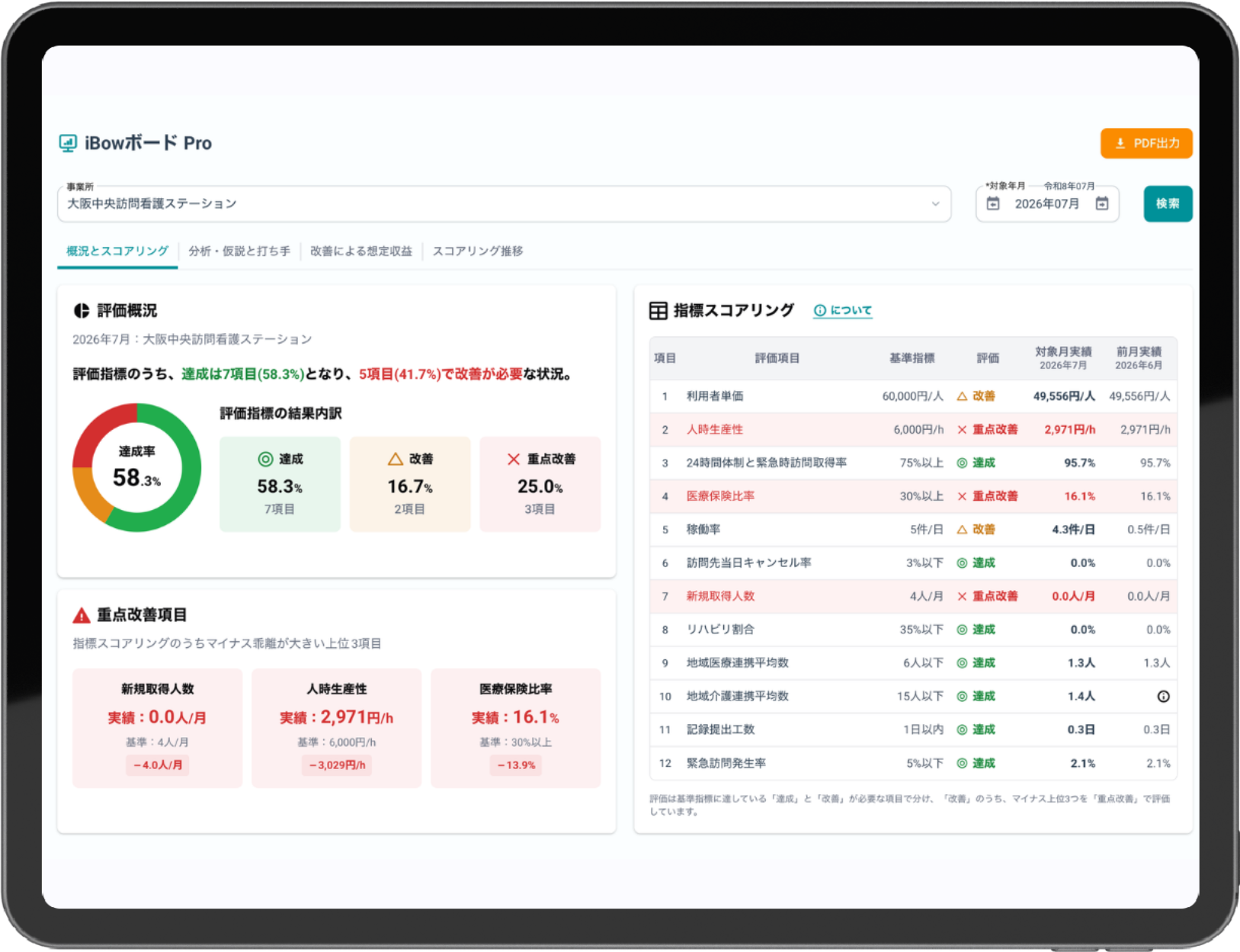Click the 評価概況 pie chart icon
The image size is (1240, 952).
pyautogui.click(x=82, y=311)
